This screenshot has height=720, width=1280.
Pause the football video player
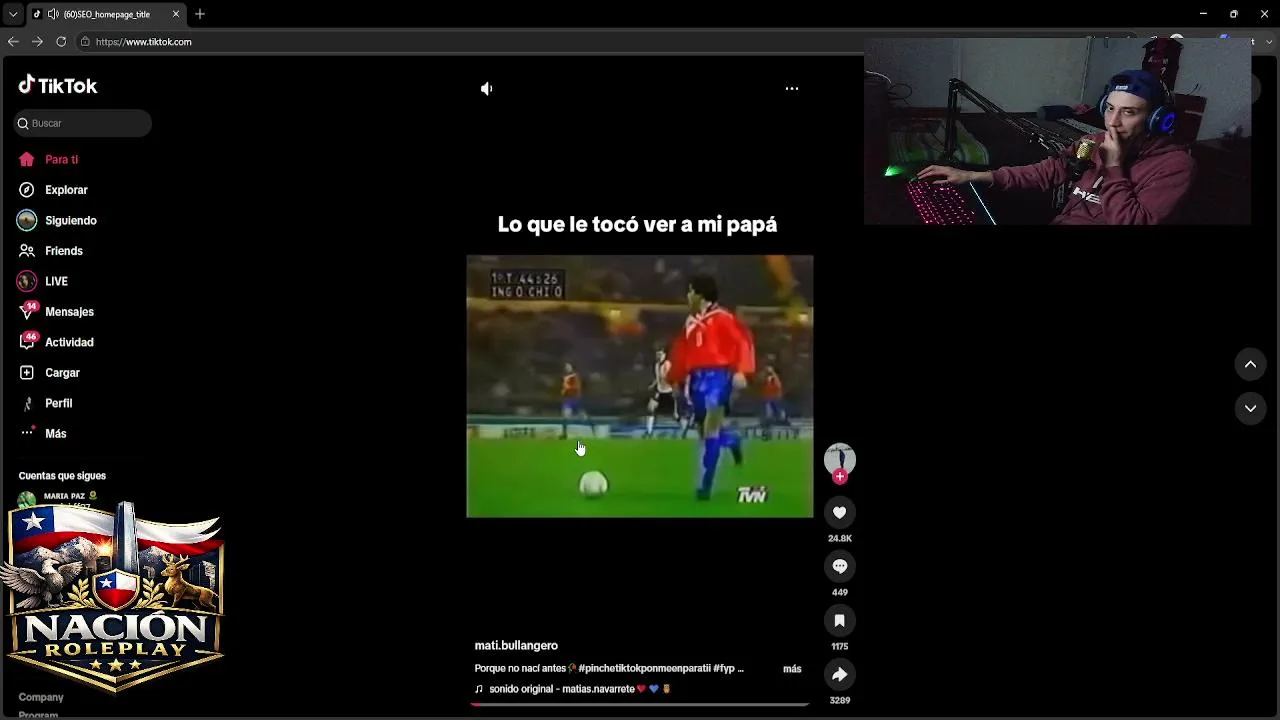click(640, 386)
